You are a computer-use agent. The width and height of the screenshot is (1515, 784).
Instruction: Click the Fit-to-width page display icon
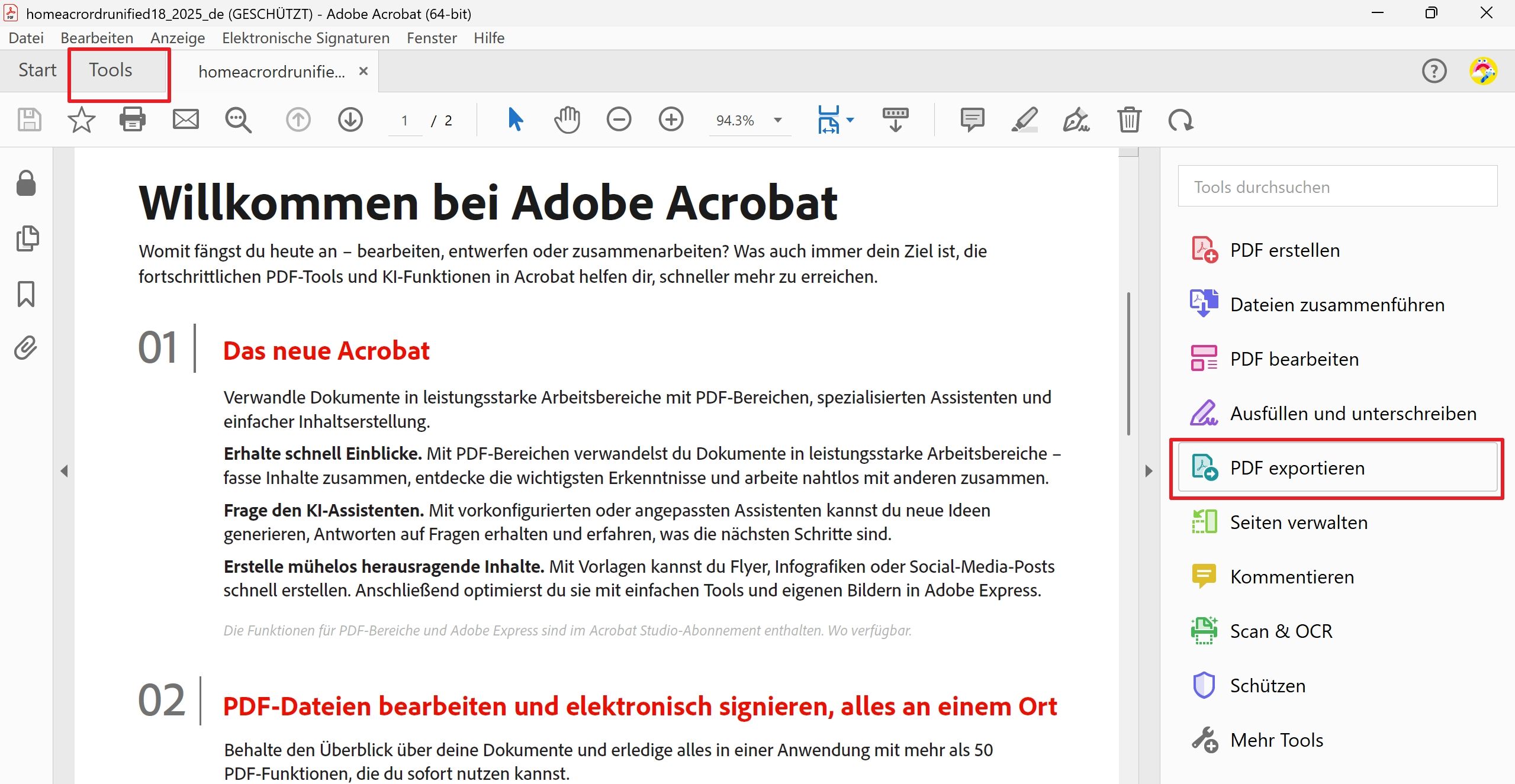pos(828,120)
